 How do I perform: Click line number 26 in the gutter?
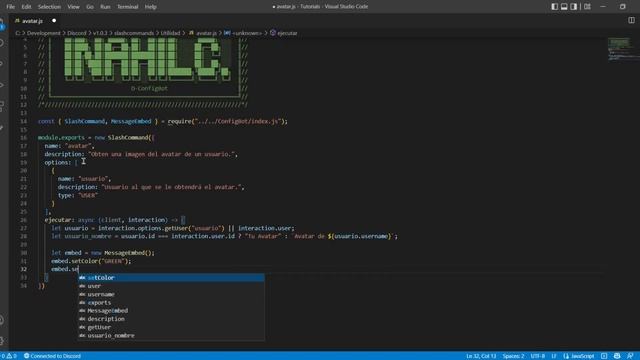(x=24, y=220)
